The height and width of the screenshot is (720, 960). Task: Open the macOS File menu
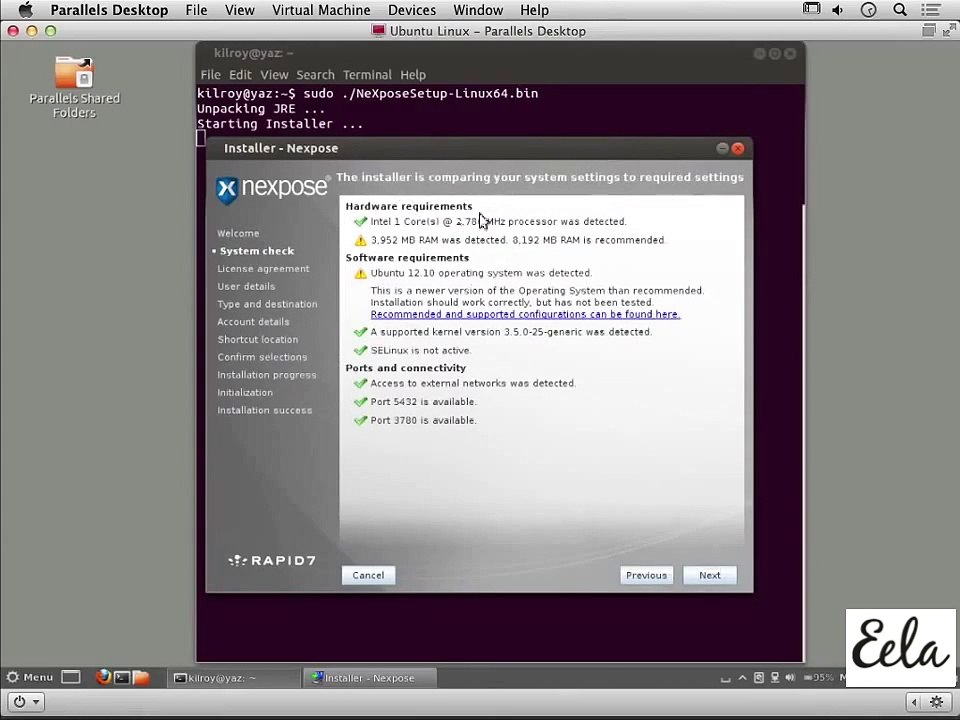coord(196,10)
